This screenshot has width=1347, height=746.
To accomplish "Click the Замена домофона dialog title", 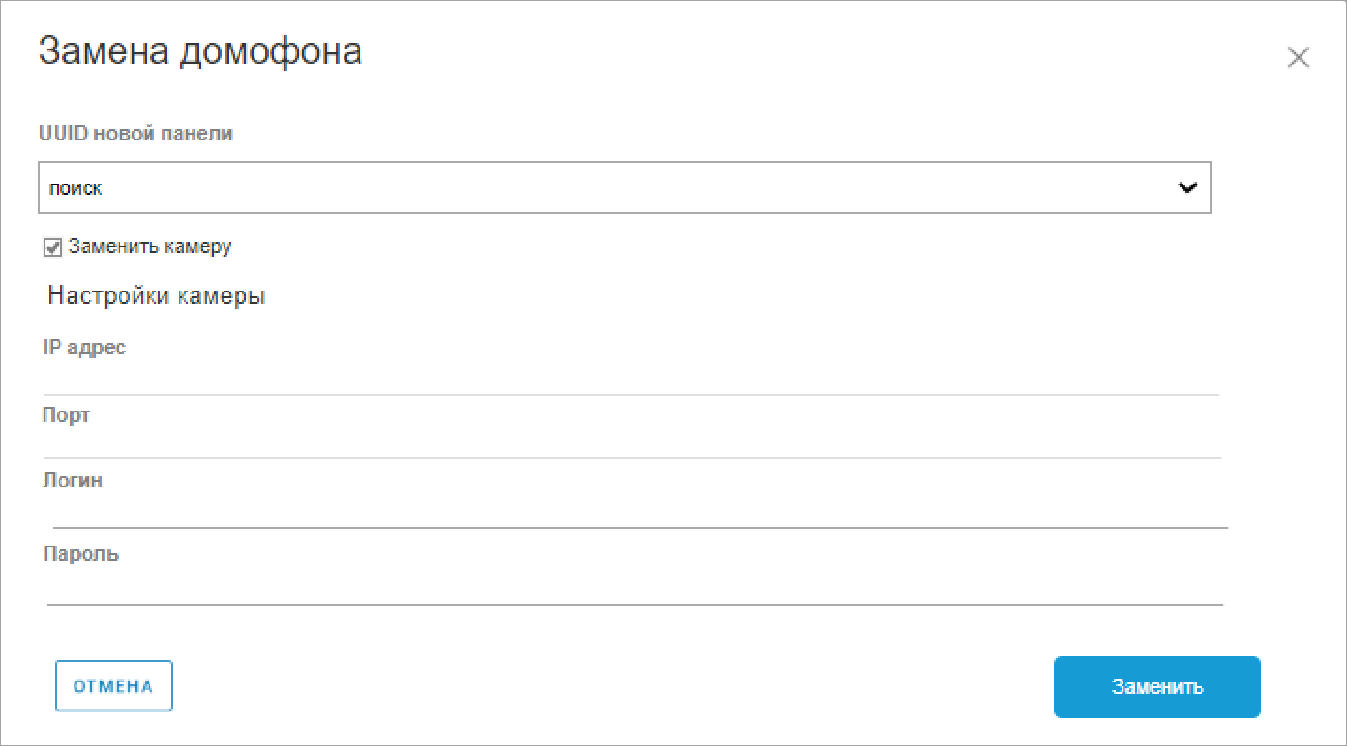I will (x=200, y=52).
